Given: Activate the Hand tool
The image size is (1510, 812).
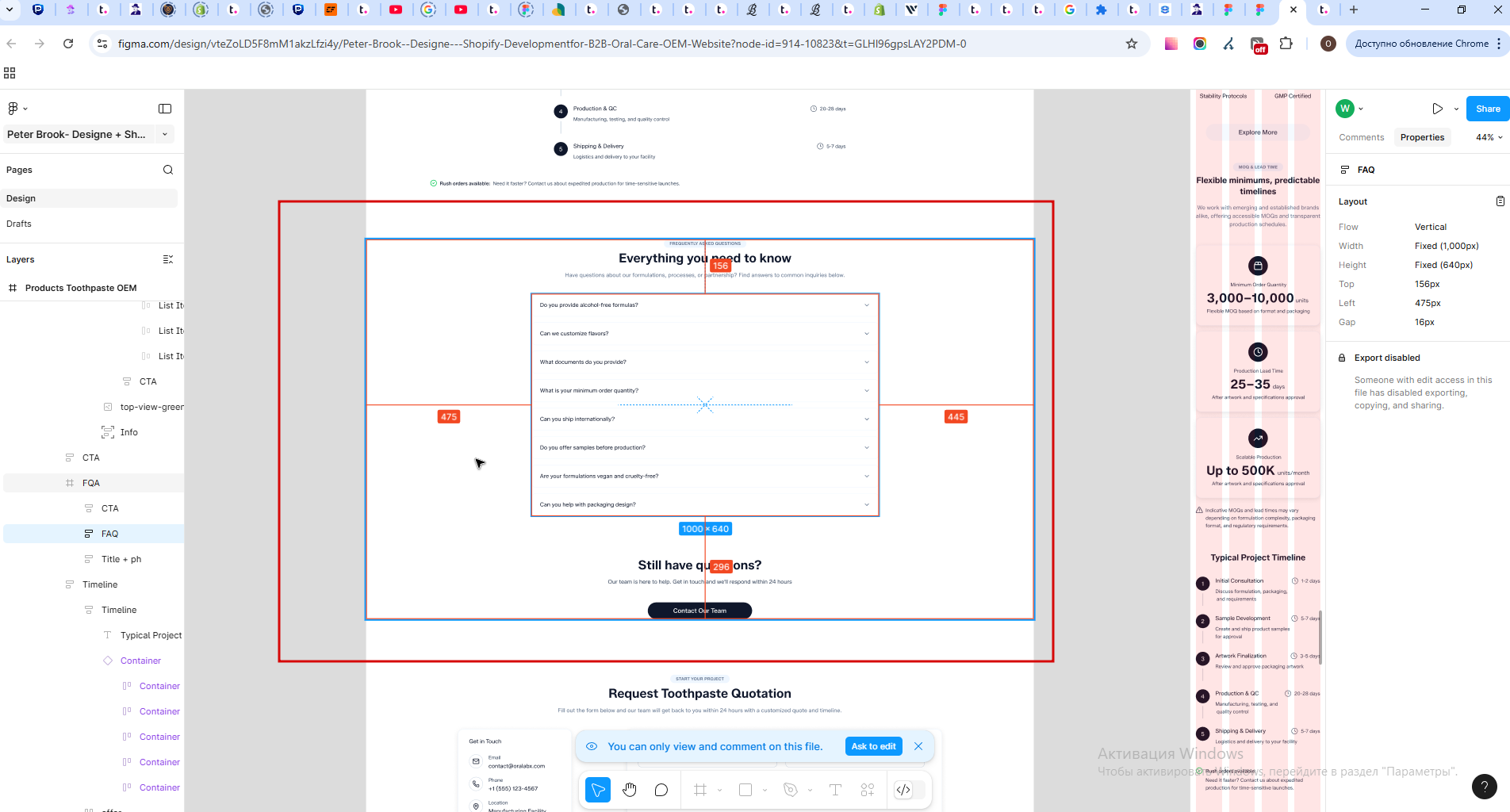Looking at the screenshot, I should pos(630,790).
